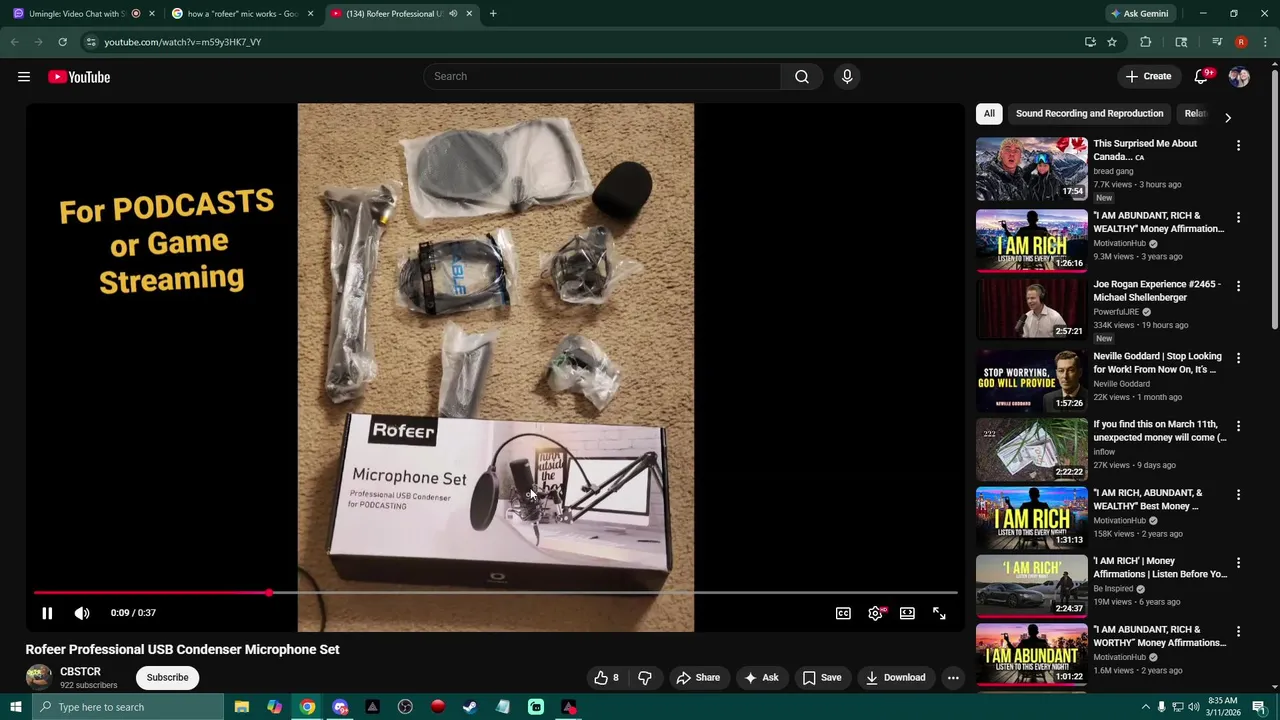Seek the video progress bar scrubber
The width and height of the screenshot is (1280, 720).
tap(269, 593)
